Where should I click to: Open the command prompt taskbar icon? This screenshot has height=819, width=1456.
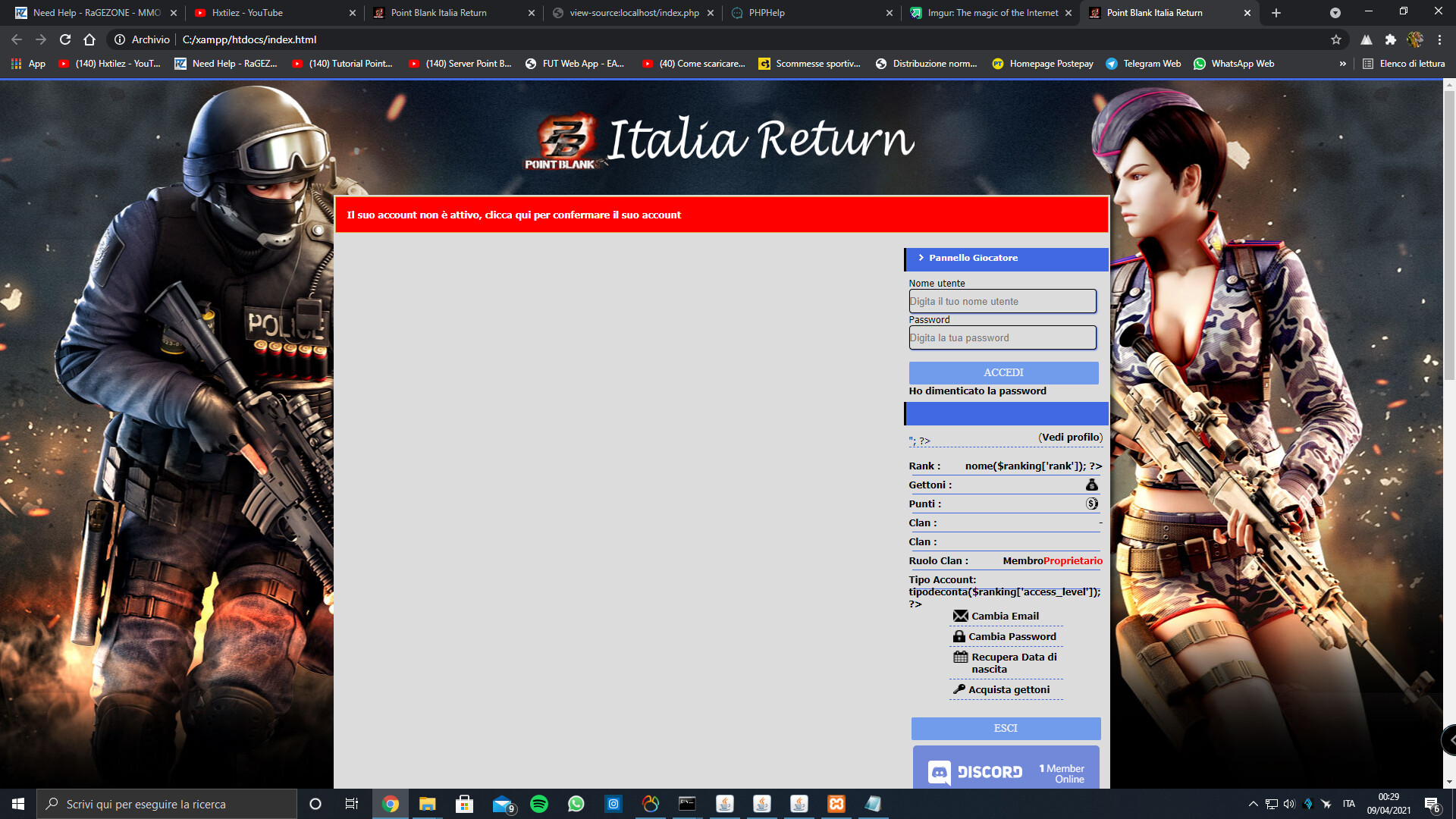coord(687,804)
